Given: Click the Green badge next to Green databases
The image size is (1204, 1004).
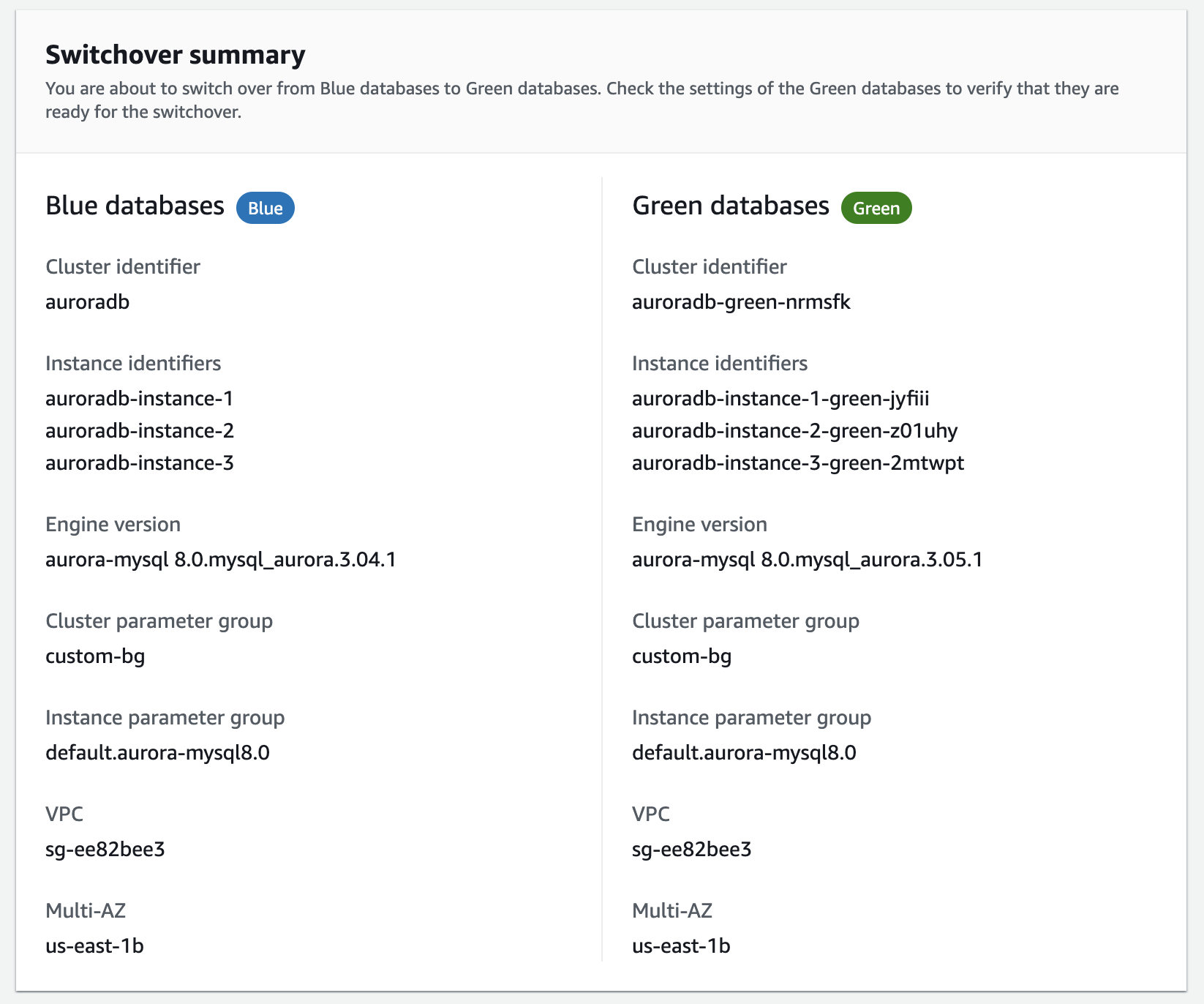Looking at the screenshot, I should tap(876, 208).
